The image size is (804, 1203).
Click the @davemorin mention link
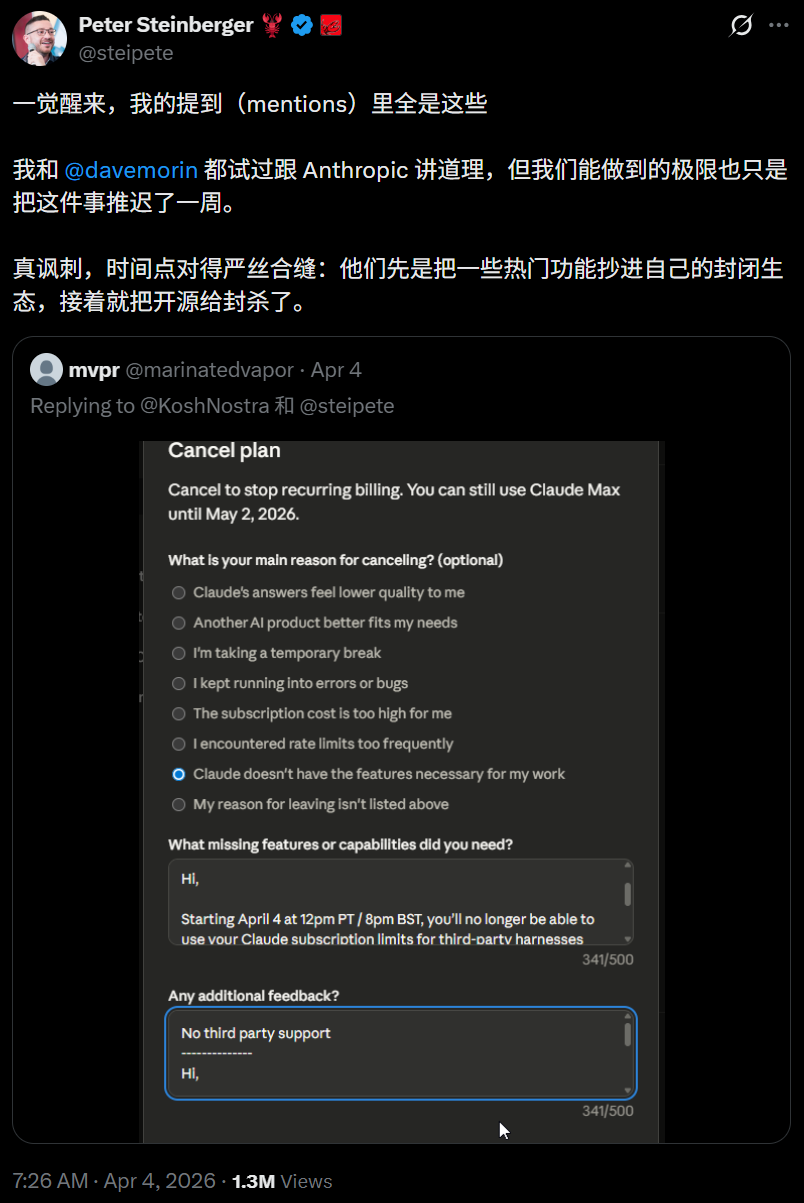click(x=131, y=169)
